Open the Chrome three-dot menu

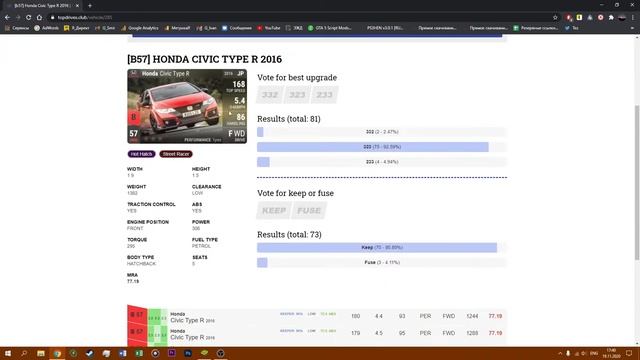point(633,18)
